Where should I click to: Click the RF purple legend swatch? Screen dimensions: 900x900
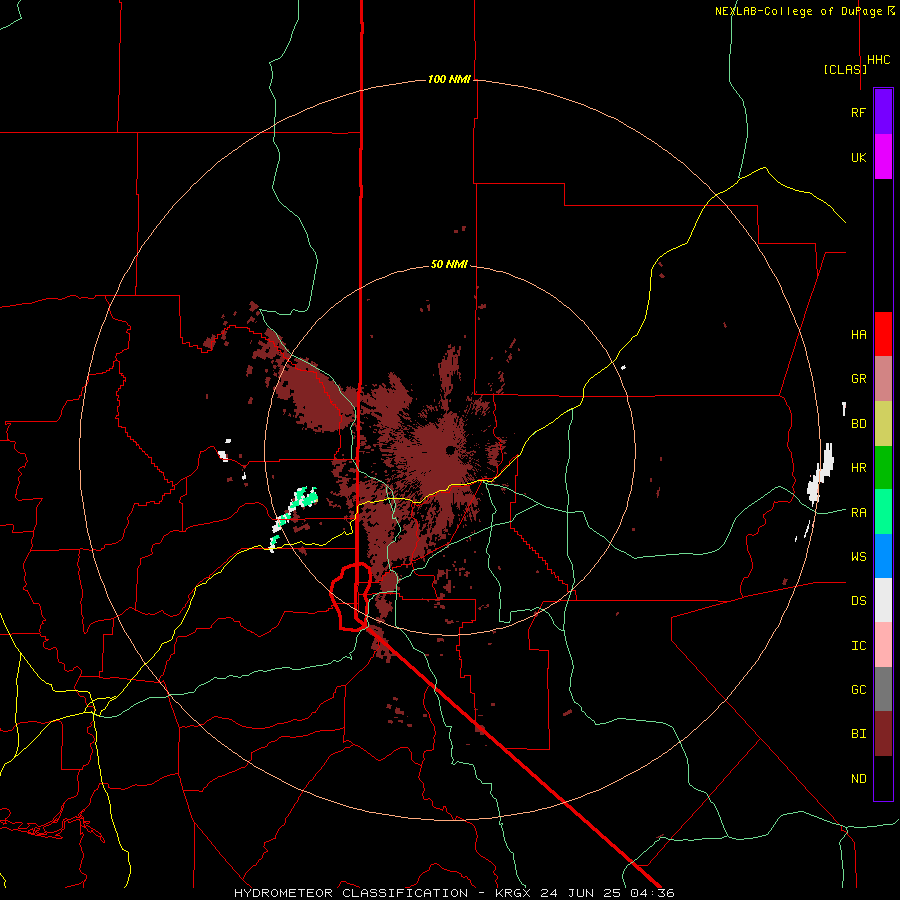[883, 112]
